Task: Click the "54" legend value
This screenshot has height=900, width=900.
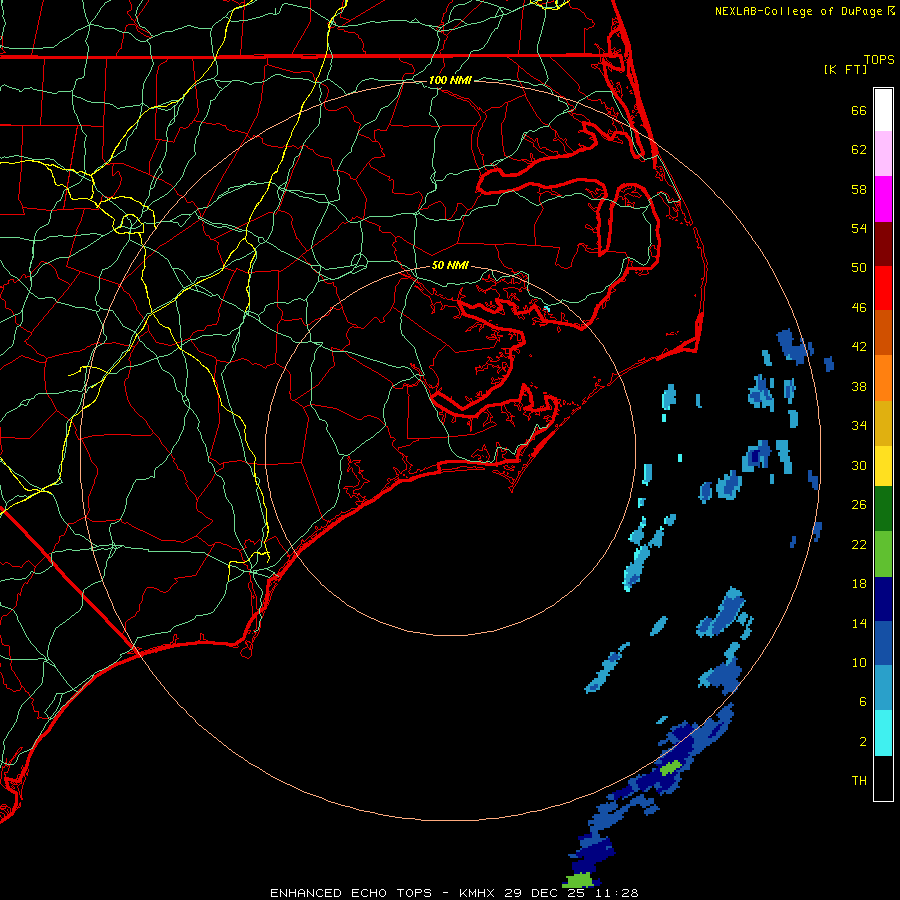Action: click(859, 228)
